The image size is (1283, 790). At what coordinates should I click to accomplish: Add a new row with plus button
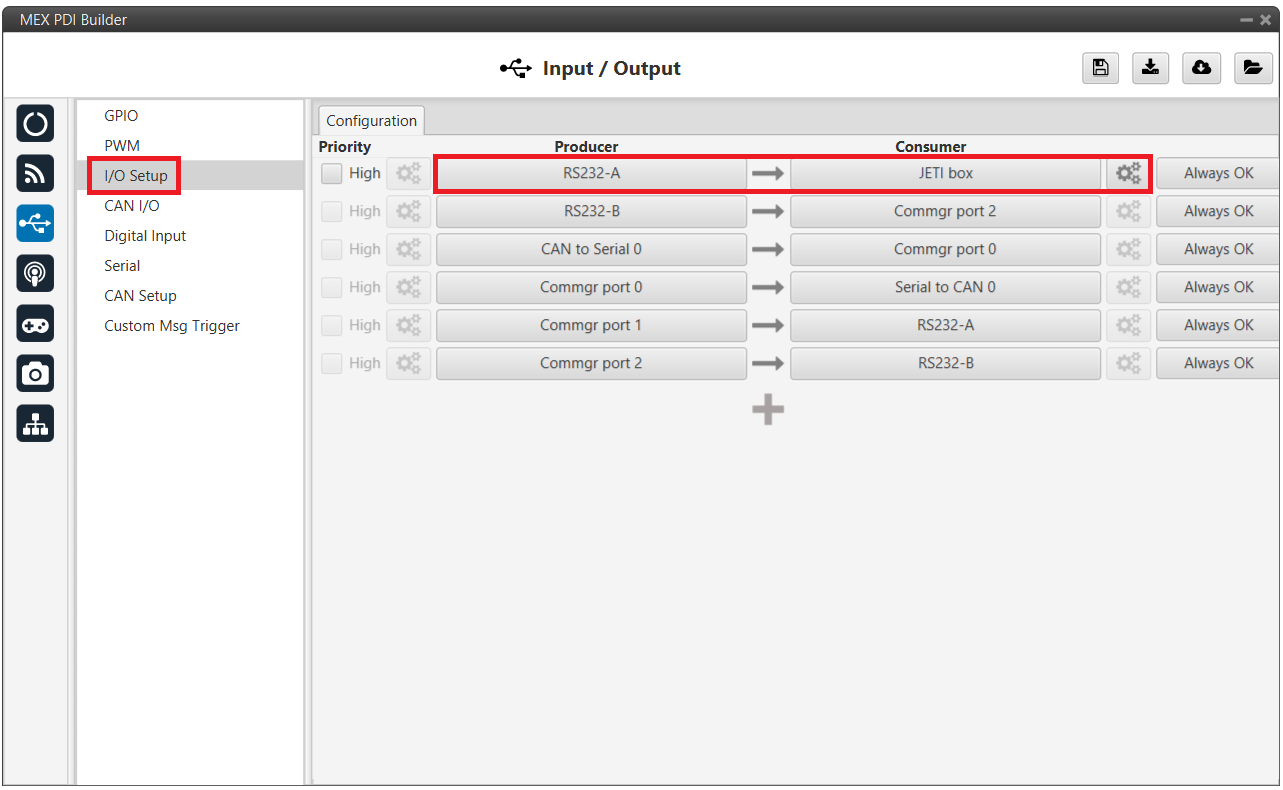click(x=767, y=410)
